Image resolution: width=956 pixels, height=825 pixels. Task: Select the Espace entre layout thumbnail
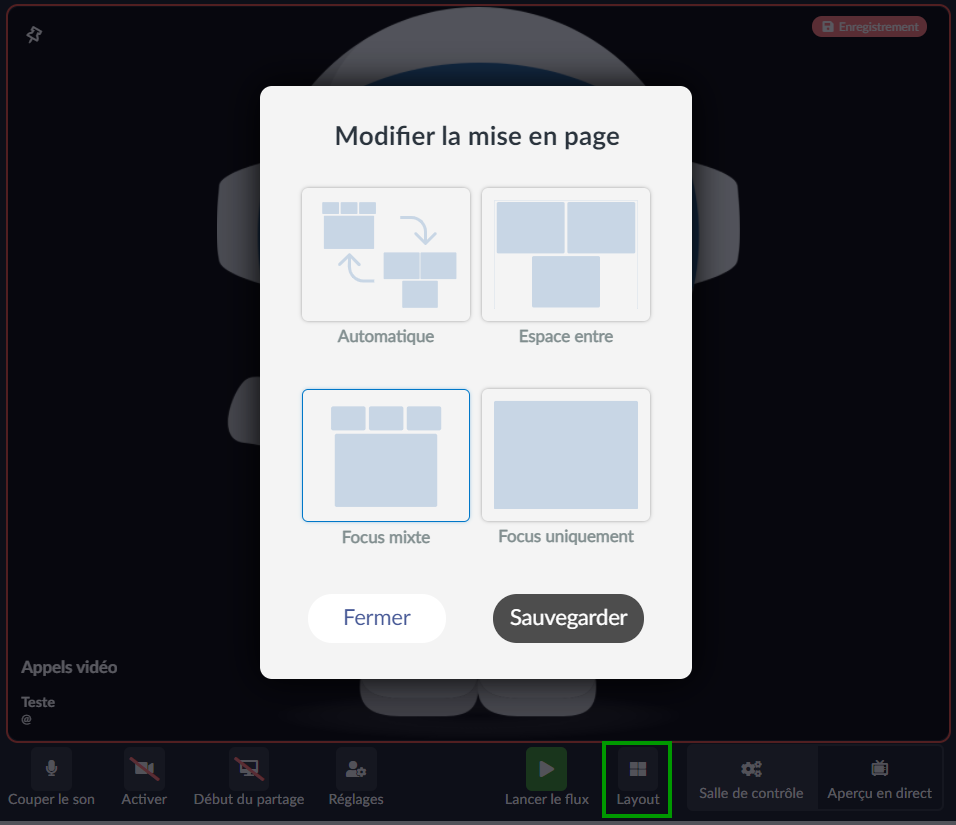pyautogui.click(x=566, y=254)
